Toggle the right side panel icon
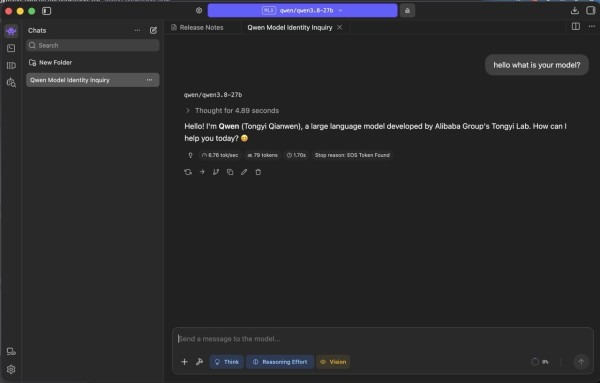 point(590,11)
